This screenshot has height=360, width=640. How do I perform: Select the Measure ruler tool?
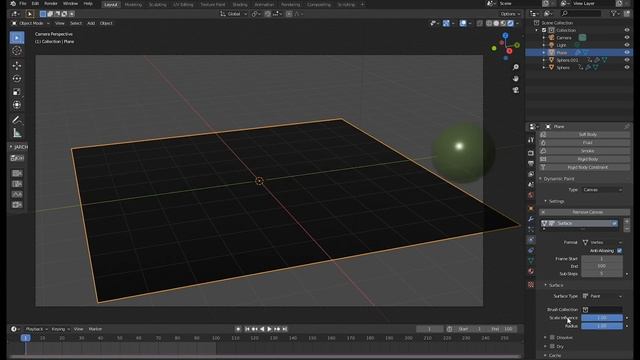click(17, 133)
